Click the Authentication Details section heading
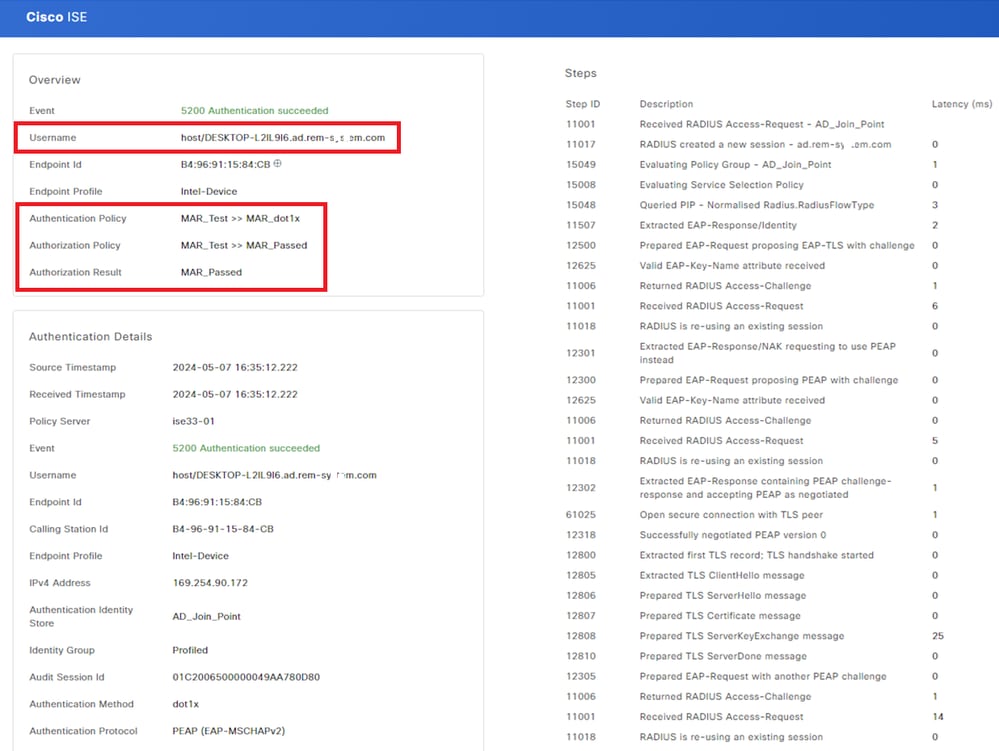The image size is (999, 751). (x=90, y=336)
